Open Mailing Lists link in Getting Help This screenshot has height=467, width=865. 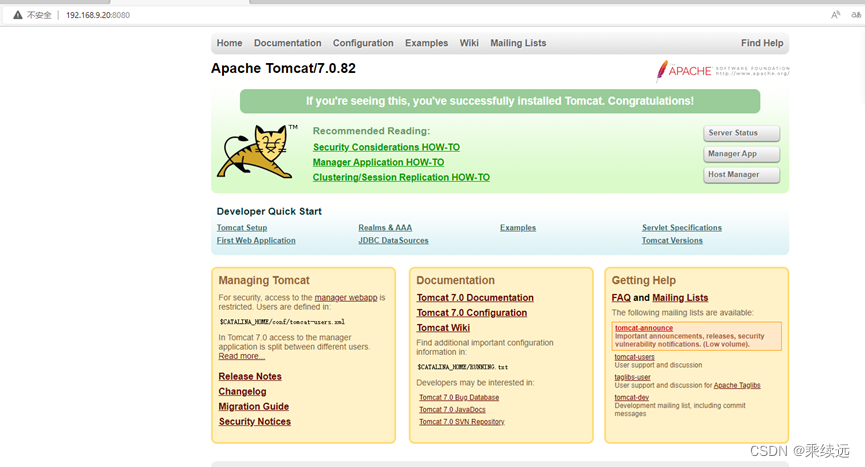pyautogui.click(x=680, y=298)
